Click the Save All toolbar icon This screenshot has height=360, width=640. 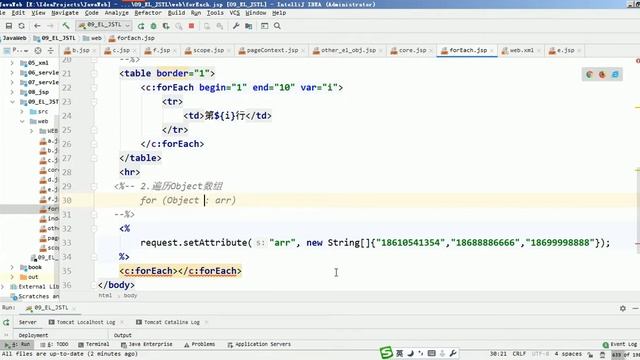coord(9,26)
